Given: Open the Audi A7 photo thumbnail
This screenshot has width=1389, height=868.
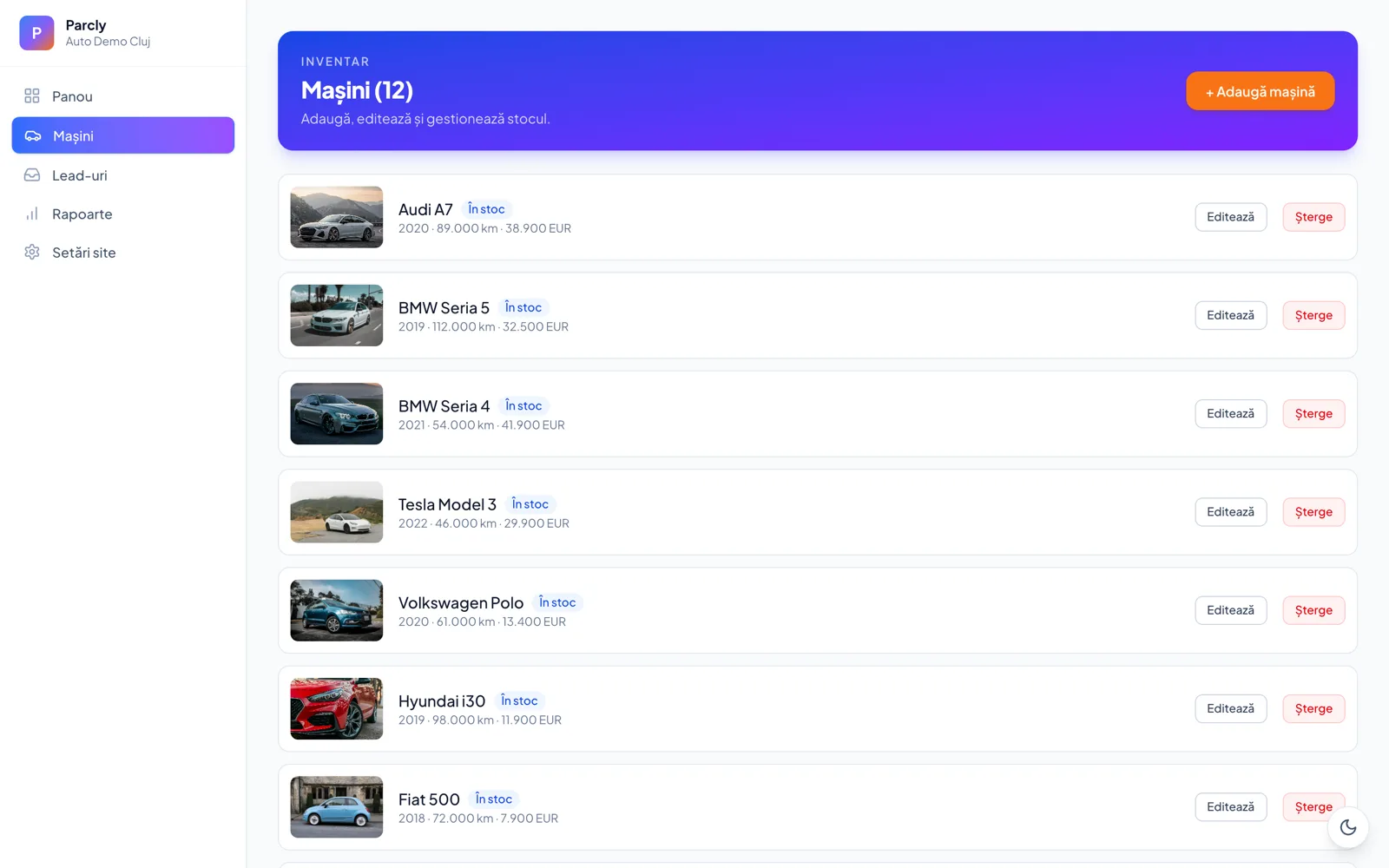Looking at the screenshot, I should [x=337, y=217].
